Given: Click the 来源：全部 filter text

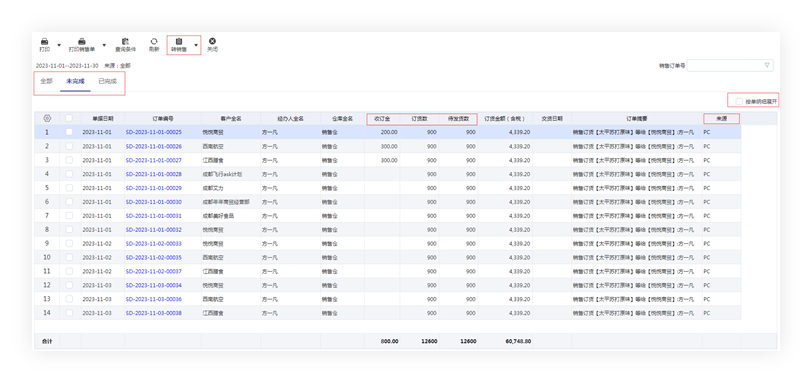Looking at the screenshot, I should [117, 66].
